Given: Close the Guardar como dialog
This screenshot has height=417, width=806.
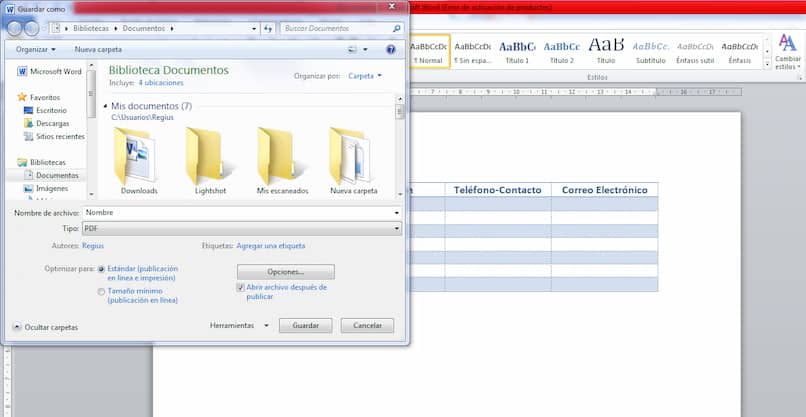Looking at the screenshot, I should (x=392, y=6).
